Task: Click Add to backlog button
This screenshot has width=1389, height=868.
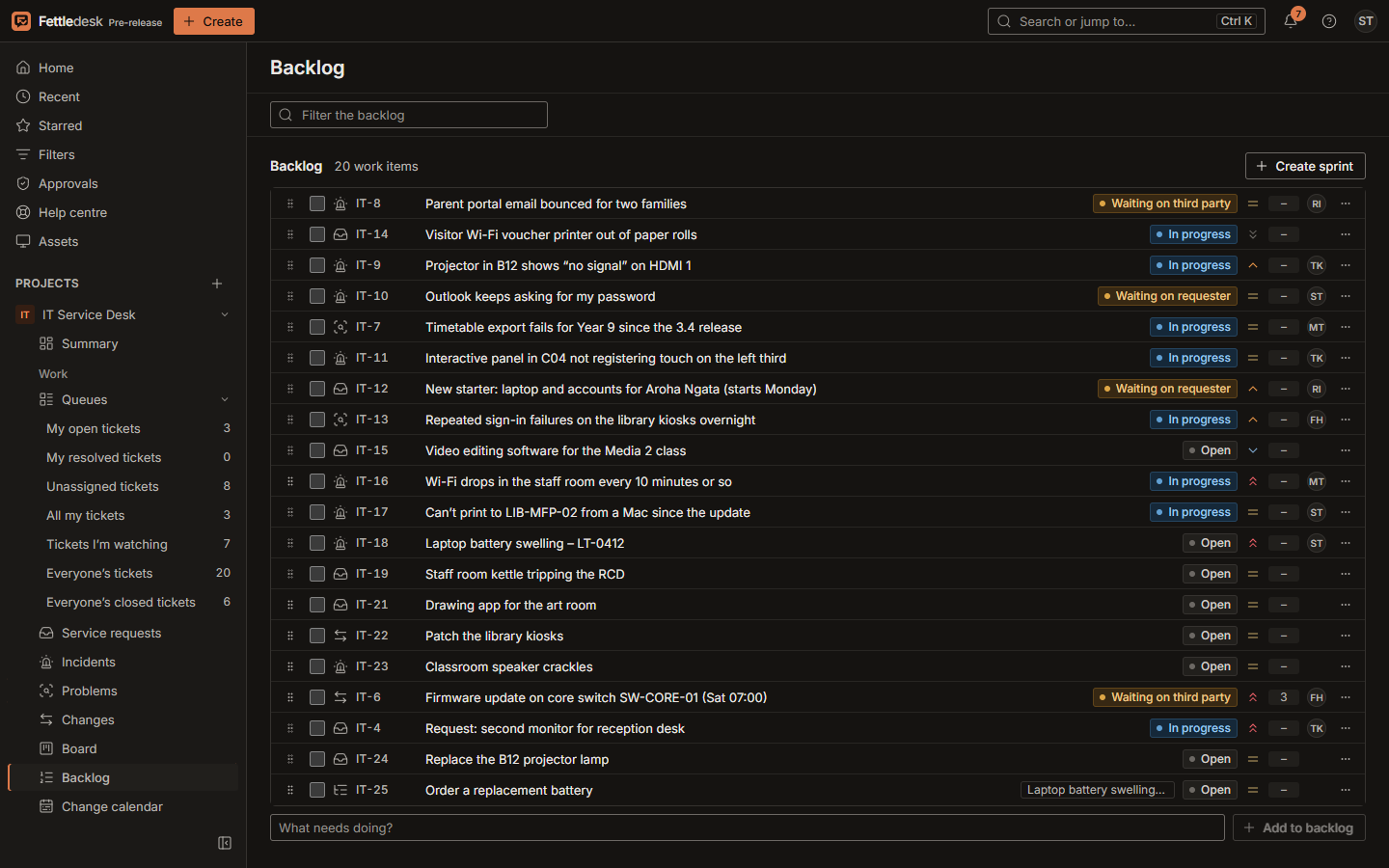Action: click(1298, 827)
